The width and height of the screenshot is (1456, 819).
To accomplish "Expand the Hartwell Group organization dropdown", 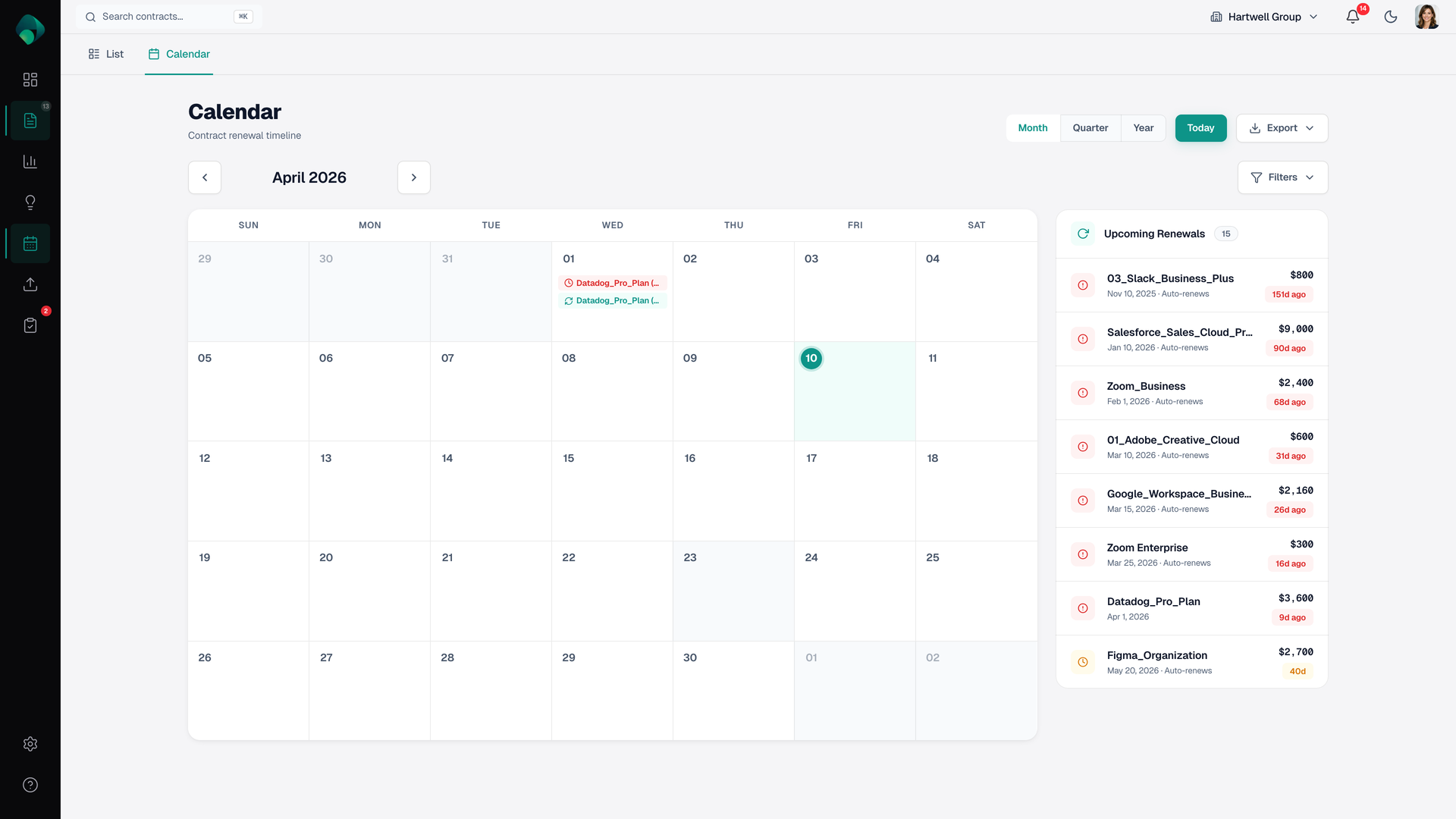I will click(x=1264, y=17).
